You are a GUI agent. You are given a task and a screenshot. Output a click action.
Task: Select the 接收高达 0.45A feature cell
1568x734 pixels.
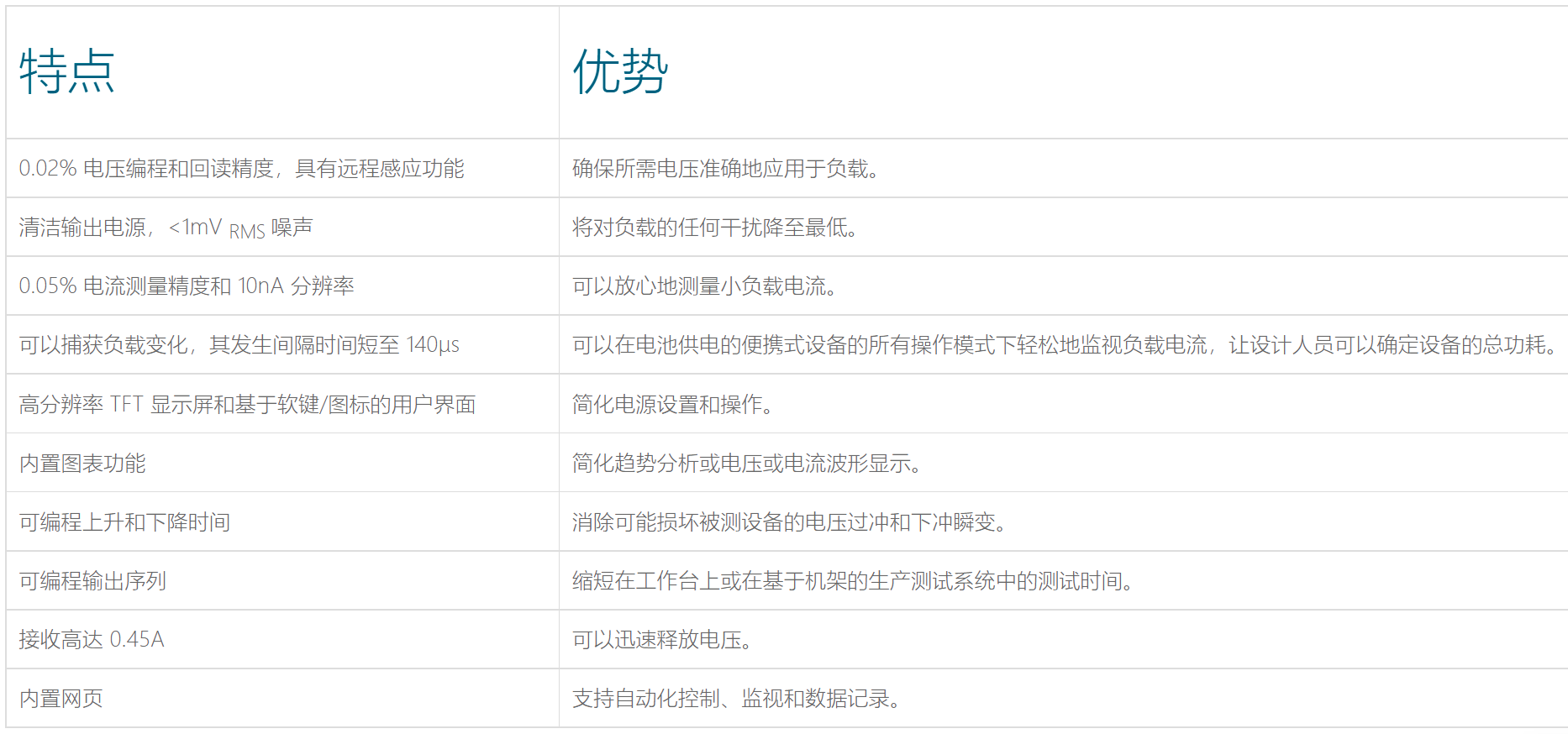coord(92,640)
